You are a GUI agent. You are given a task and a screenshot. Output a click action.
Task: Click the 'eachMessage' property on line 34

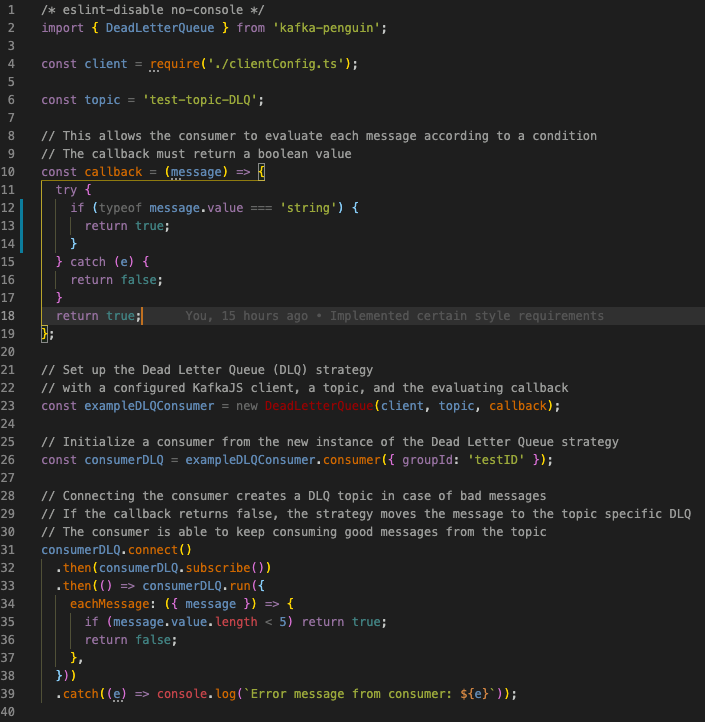110,604
